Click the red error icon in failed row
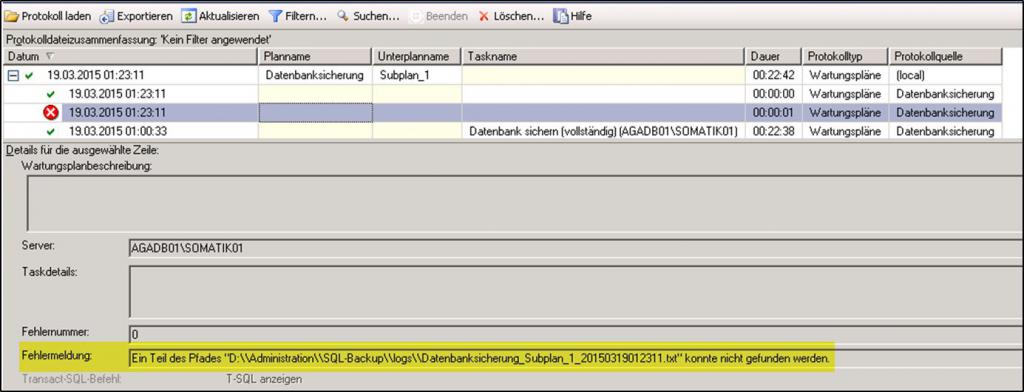The height and width of the screenshot is (392, 1024). [x=50, y=113]
